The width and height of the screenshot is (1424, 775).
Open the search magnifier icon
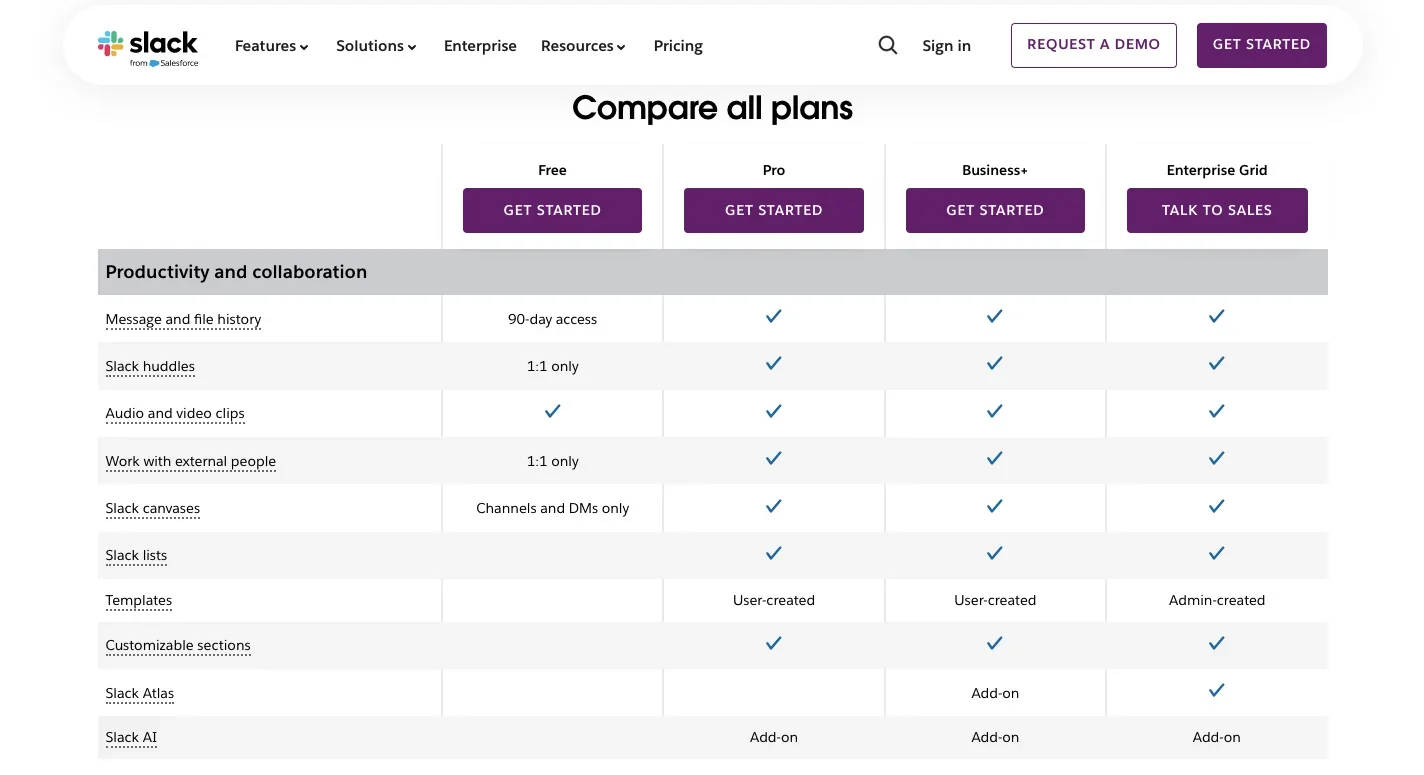tap(887, 45)
